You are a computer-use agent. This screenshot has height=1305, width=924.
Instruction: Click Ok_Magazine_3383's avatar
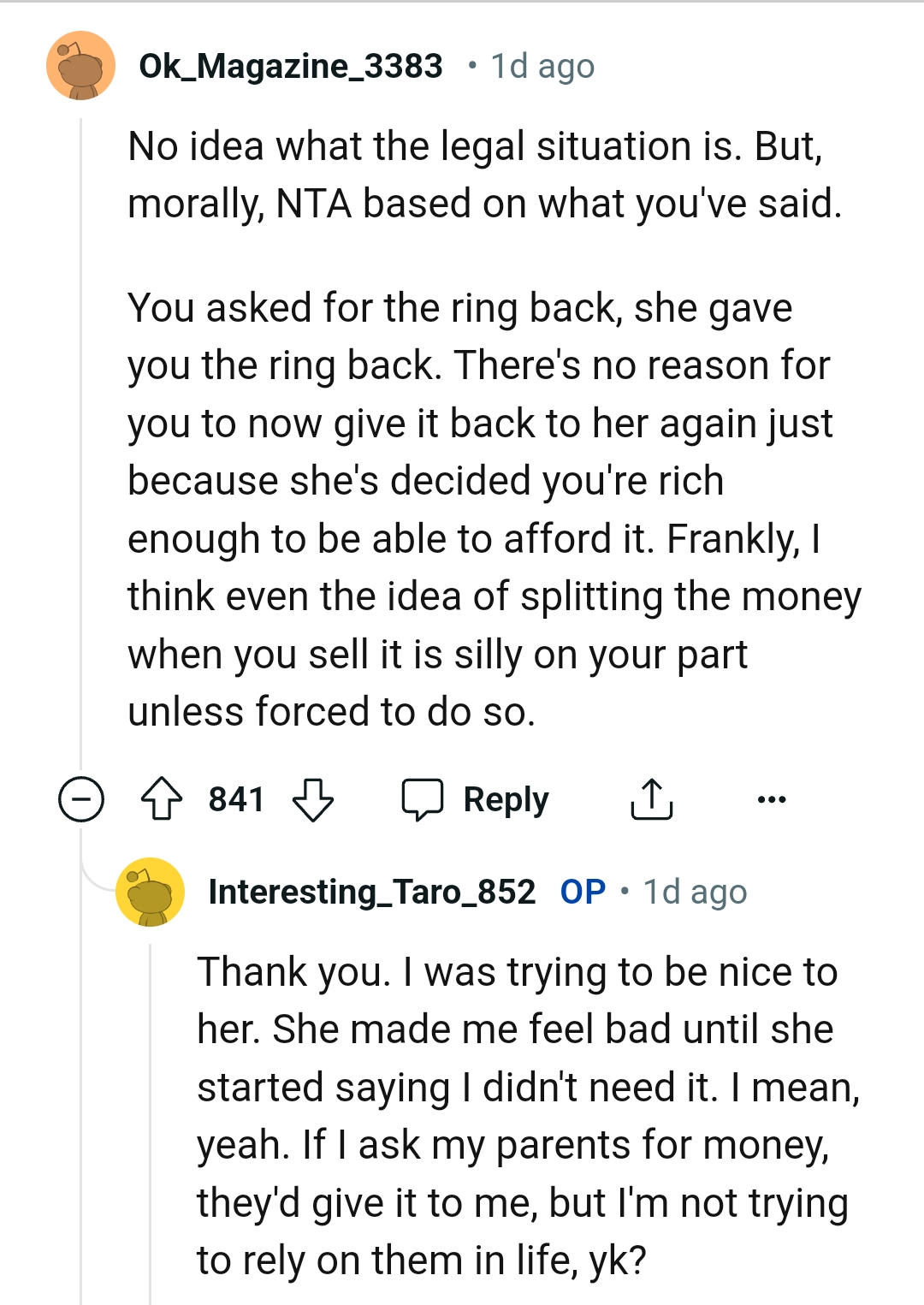pos(81,67)
